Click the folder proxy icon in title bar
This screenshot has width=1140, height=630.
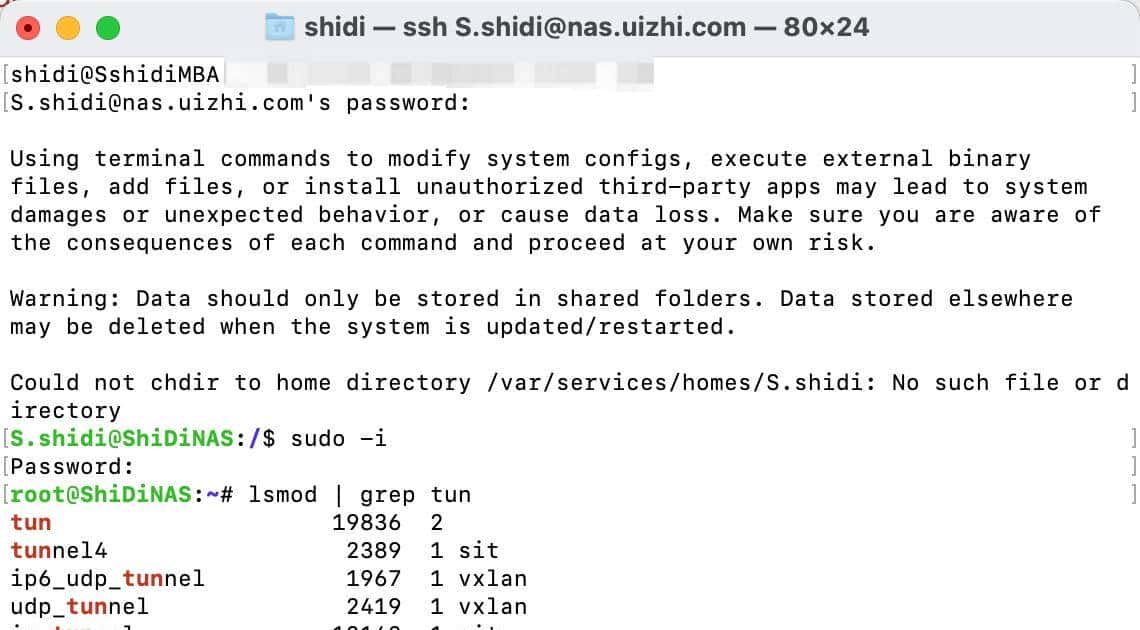[x=279, y=27]
